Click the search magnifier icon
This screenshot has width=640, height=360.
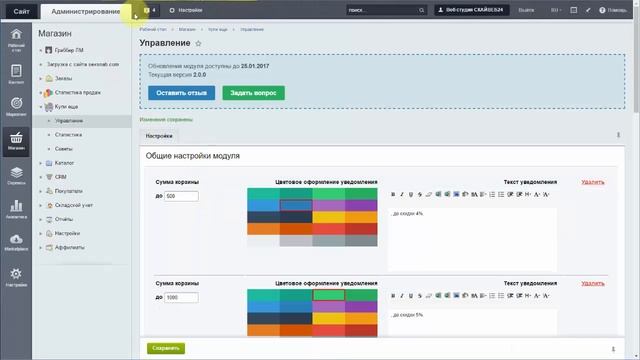(421, 10)
